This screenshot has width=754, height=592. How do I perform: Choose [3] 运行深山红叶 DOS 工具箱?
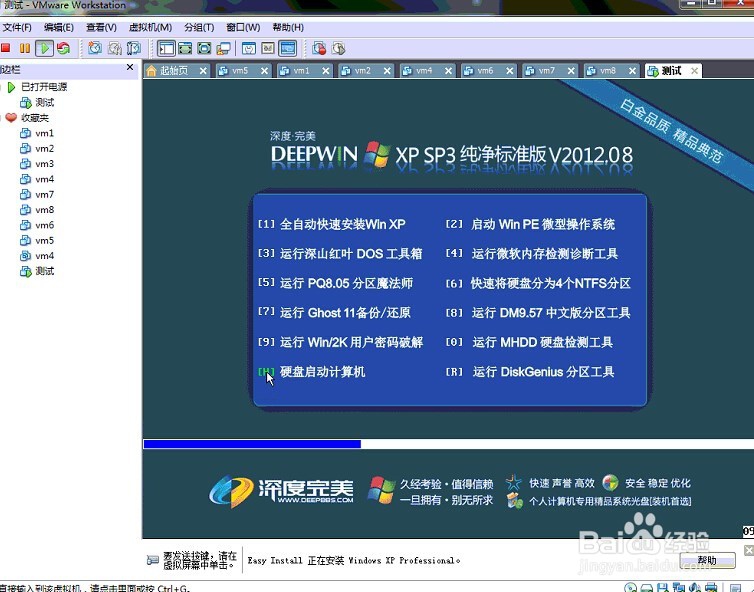(x=340, y=254)
